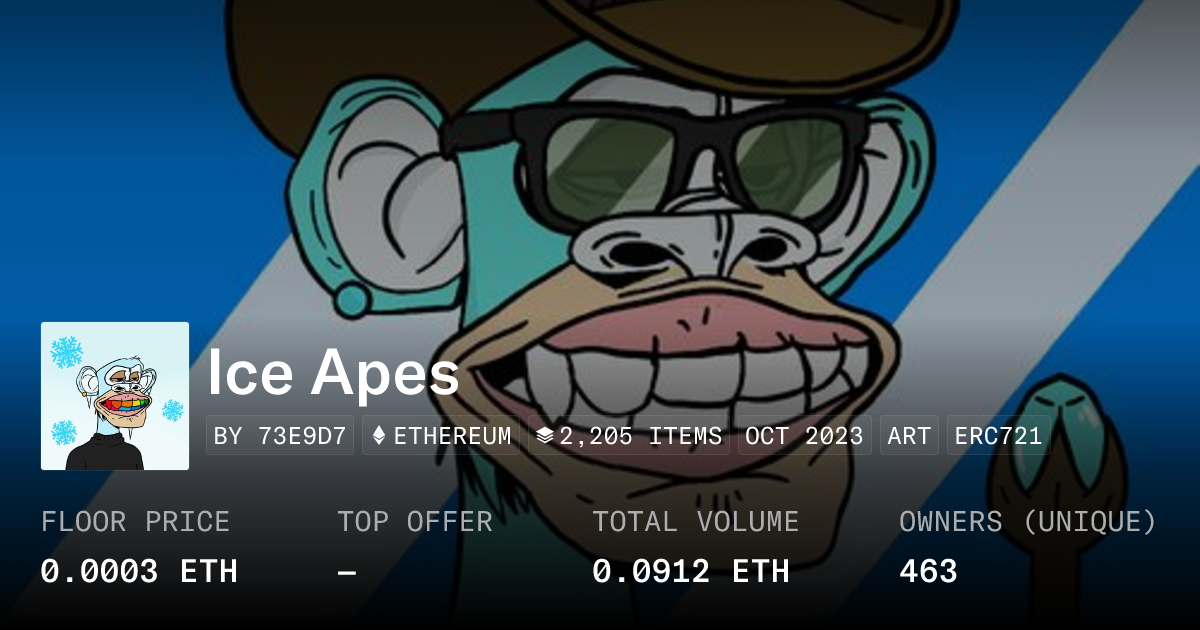This screenshot has height=630, width=1200.
Task: Click the TOP OFFER label
Action: (x=415, y=522)
